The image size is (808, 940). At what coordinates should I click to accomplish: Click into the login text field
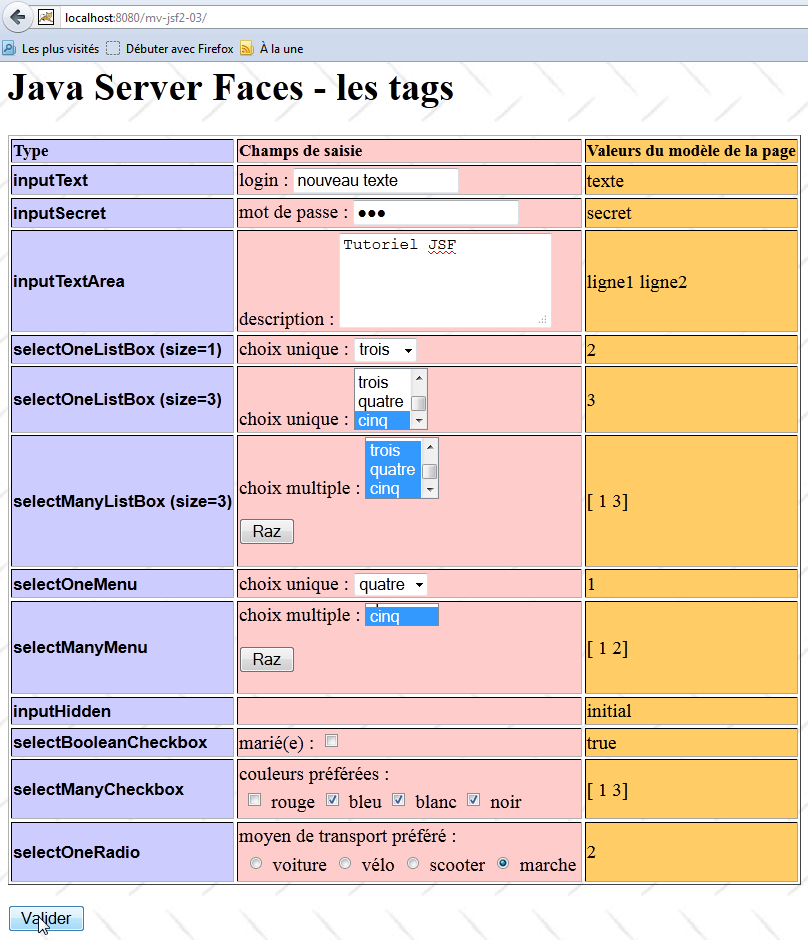[375, 181]
